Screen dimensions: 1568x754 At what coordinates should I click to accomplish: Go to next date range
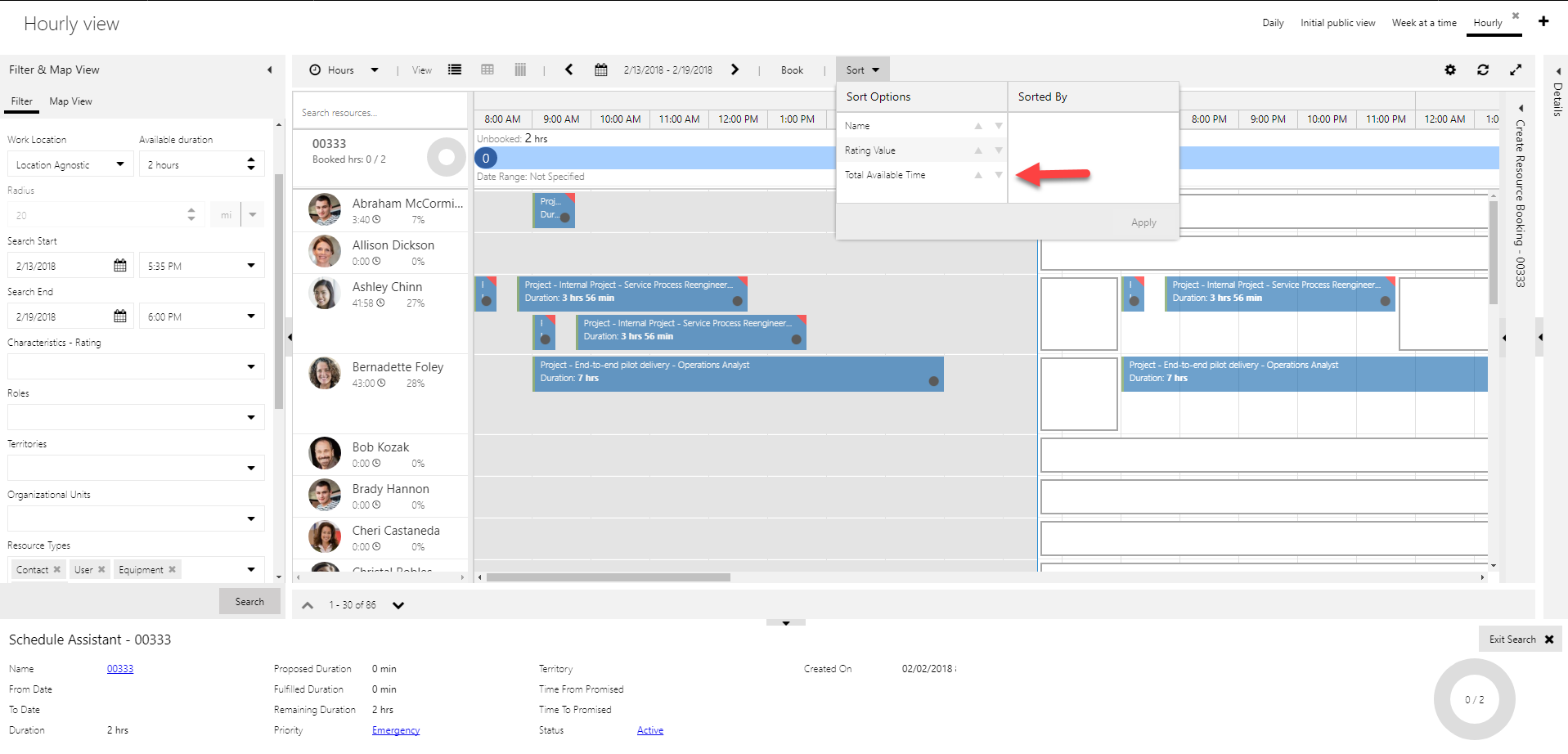coord(735,70)
